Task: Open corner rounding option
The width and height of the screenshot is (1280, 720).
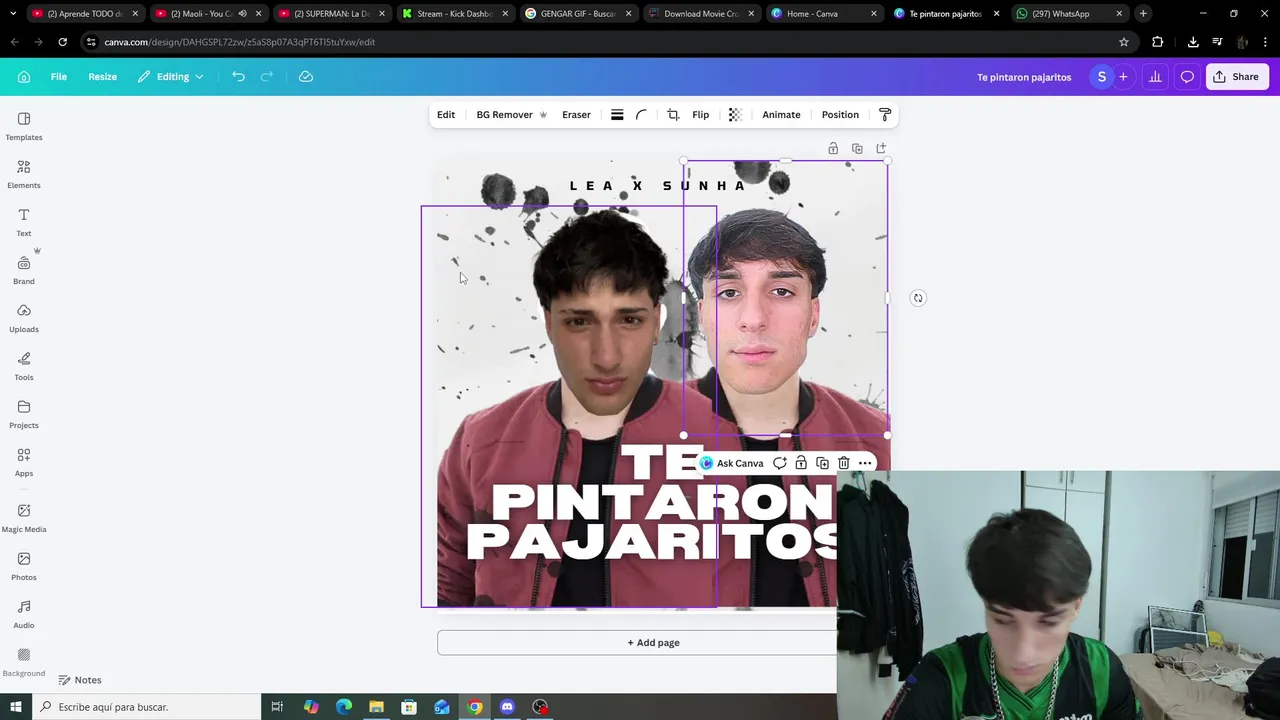Action: click(x=642, y=115)
